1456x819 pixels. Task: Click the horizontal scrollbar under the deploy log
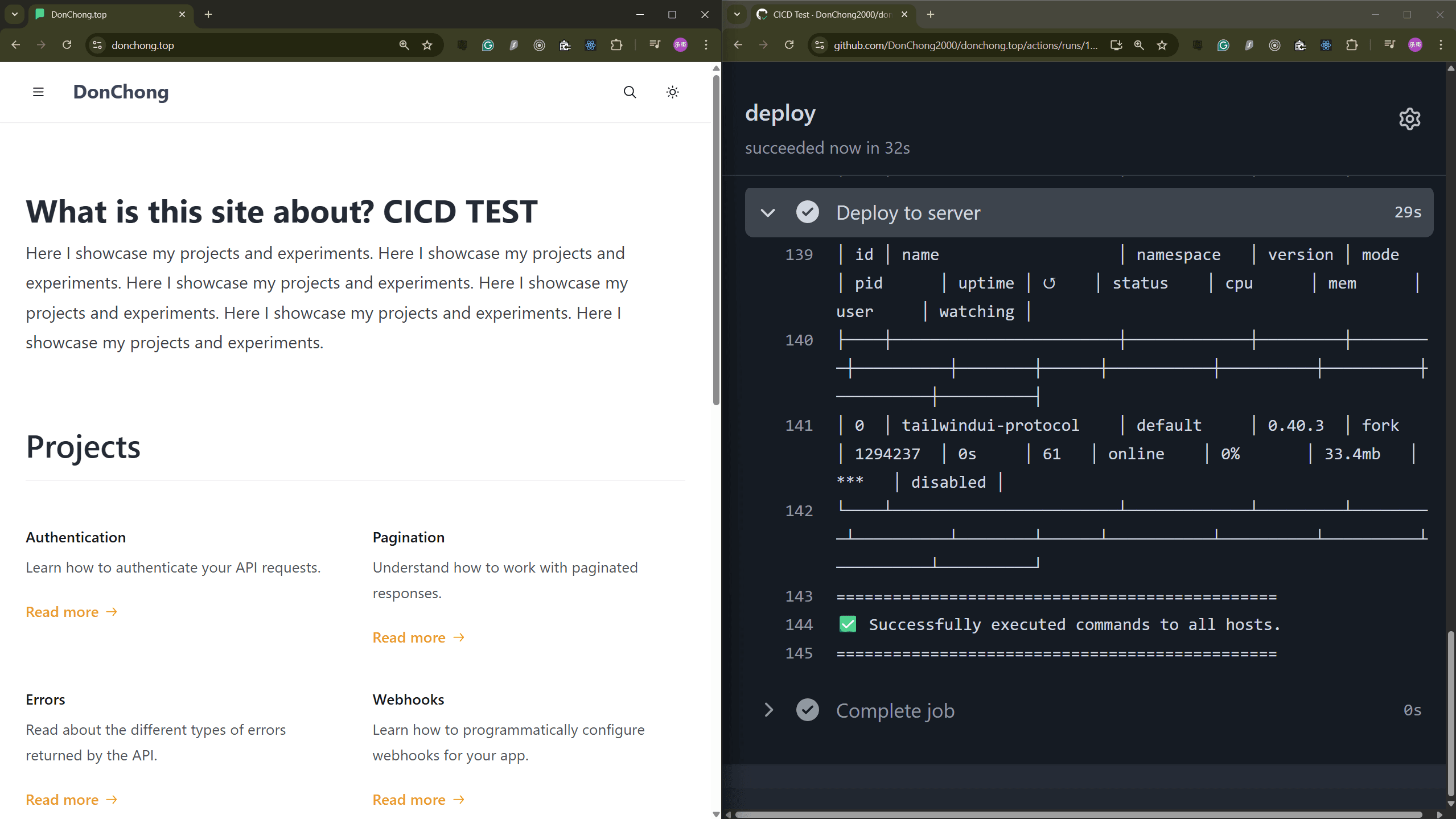[1079, 814]
